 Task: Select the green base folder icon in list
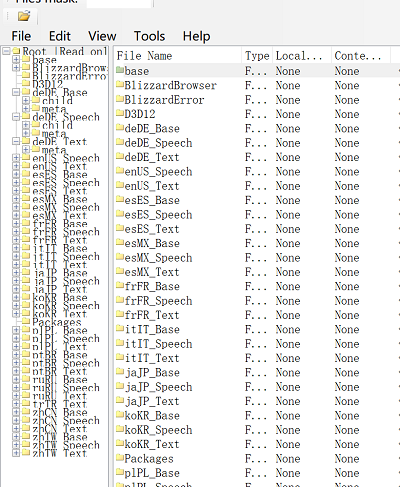pyautogui.click(x=120, y=70)
